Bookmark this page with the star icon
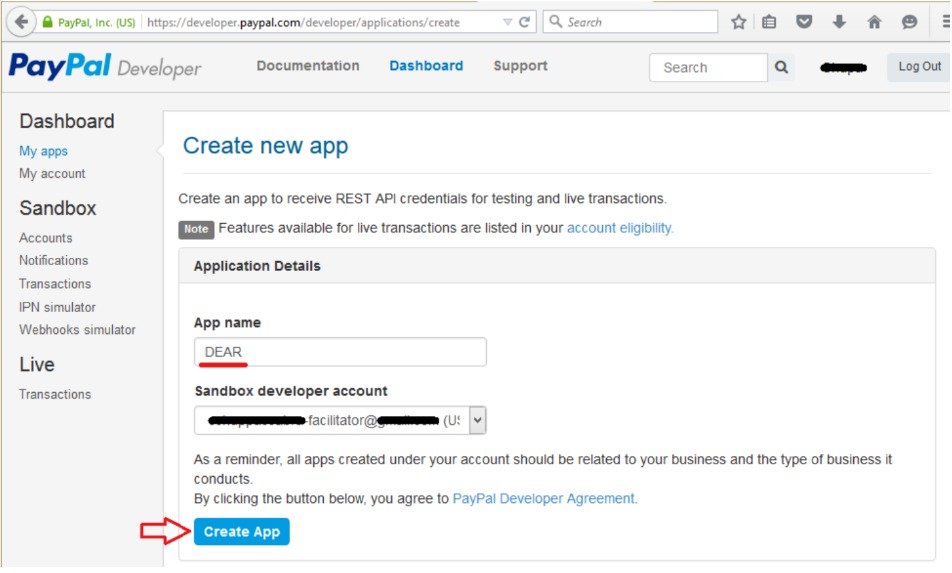952x573 pixels. click(x=739, y=22)
